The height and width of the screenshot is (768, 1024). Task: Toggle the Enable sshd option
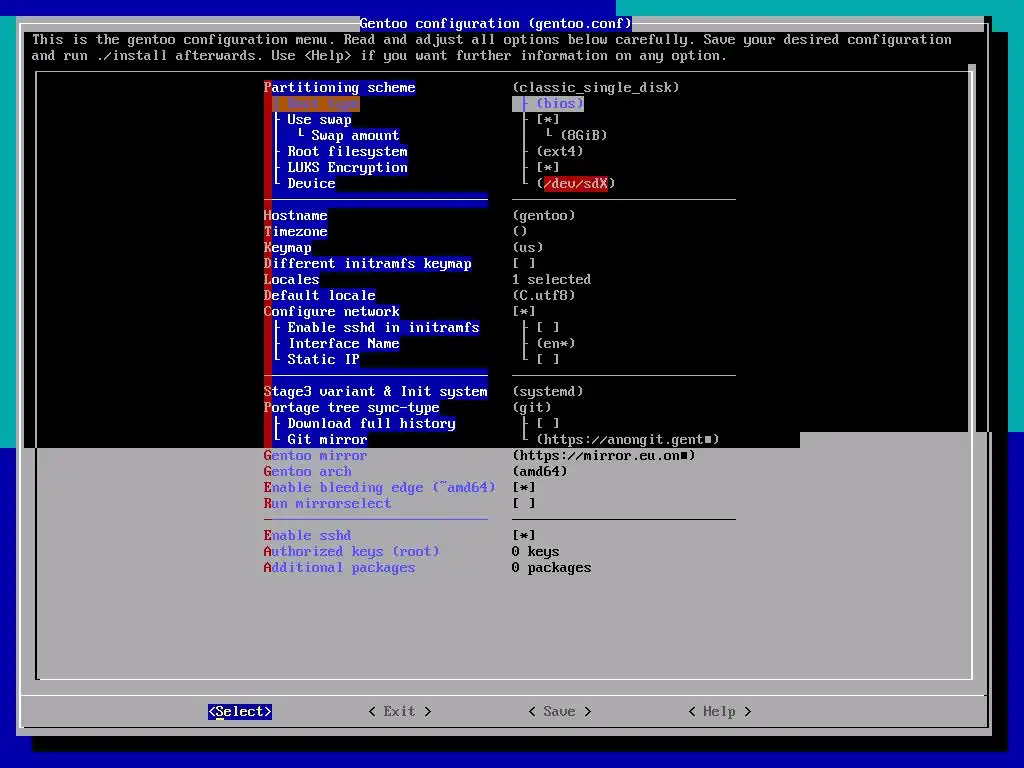point(308,536)
